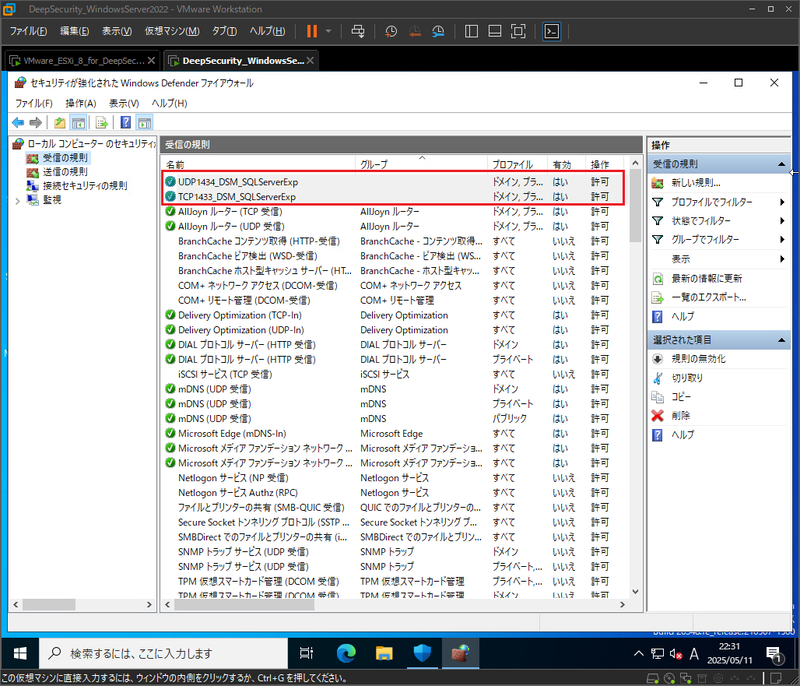Sort by 有効 column header
Viewport: 800px width, 686px height.
point(566,165)
